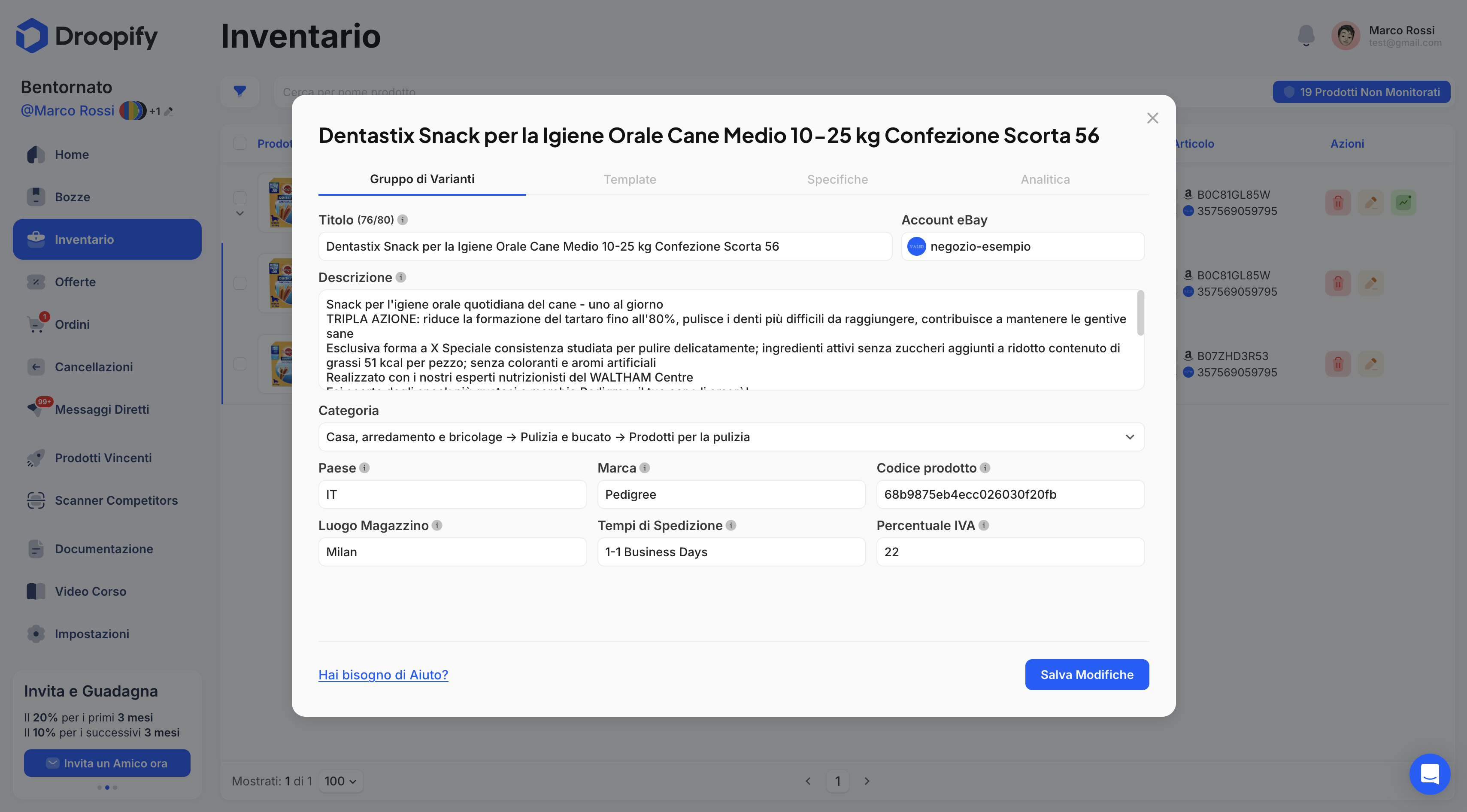The width and height of the screenshot is (1467, 812).
Task: Click the Marca Pedigree input field
Action: click(731, 495)
